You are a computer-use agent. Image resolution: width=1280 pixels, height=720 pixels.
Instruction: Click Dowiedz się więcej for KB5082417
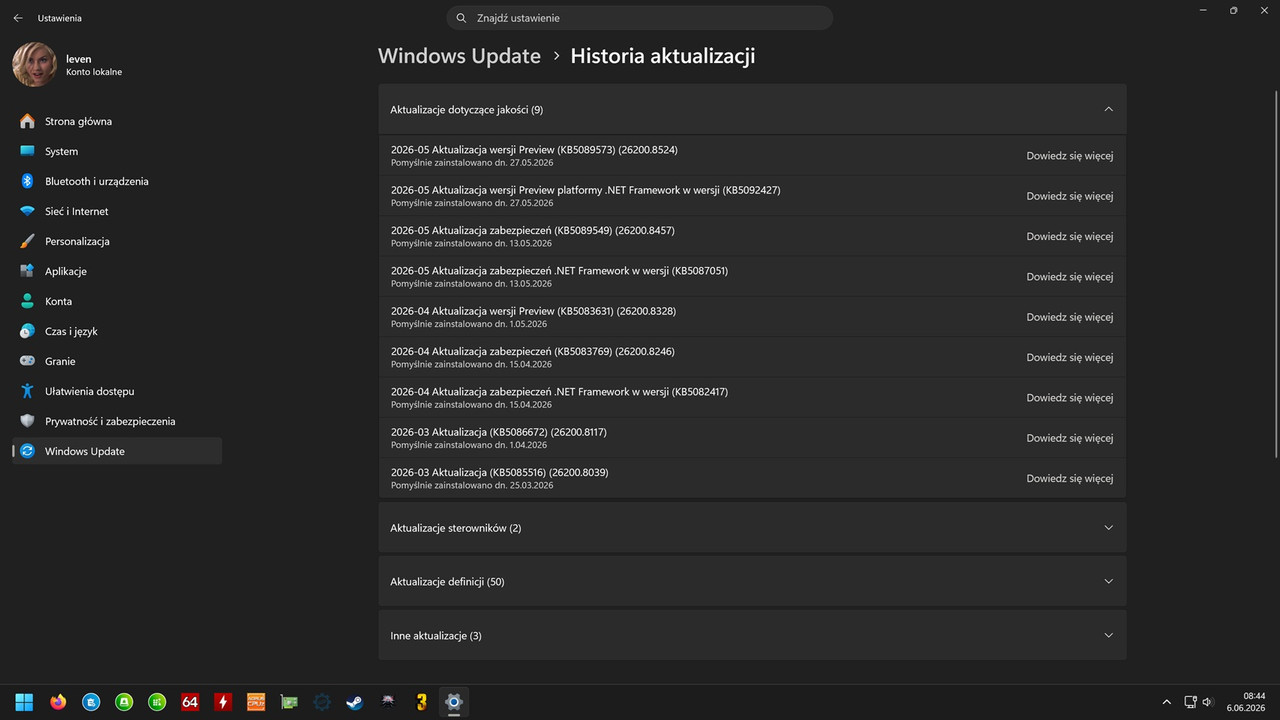pos(1069,398)
